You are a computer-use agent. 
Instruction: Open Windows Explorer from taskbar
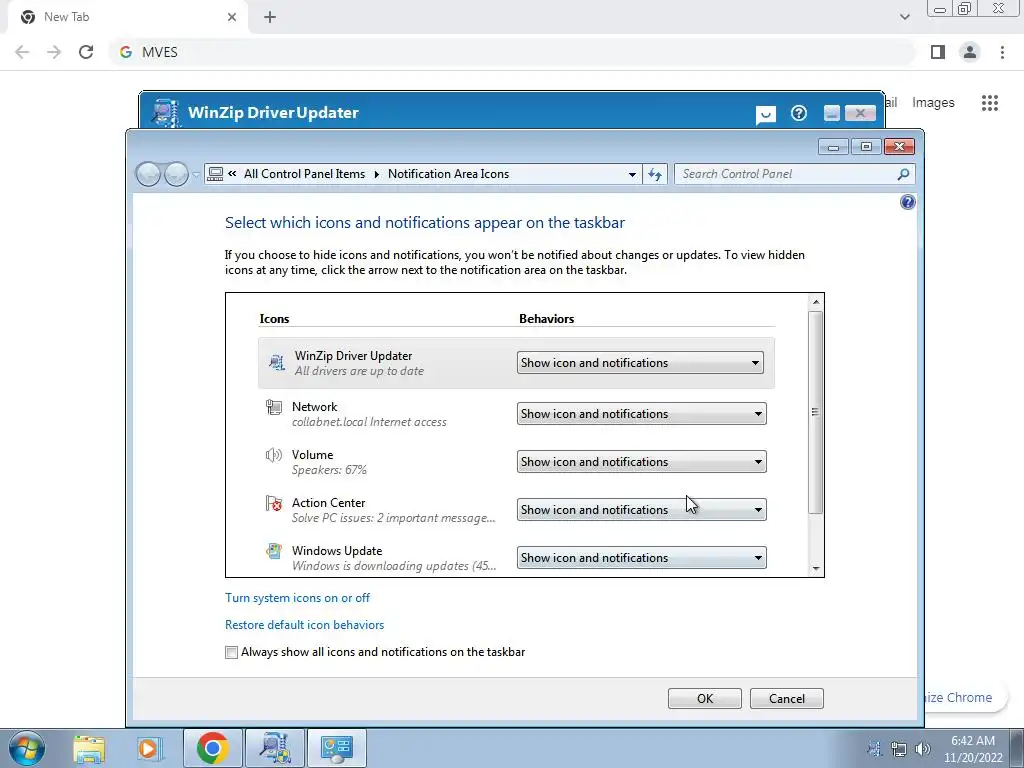tap(89, 748)
